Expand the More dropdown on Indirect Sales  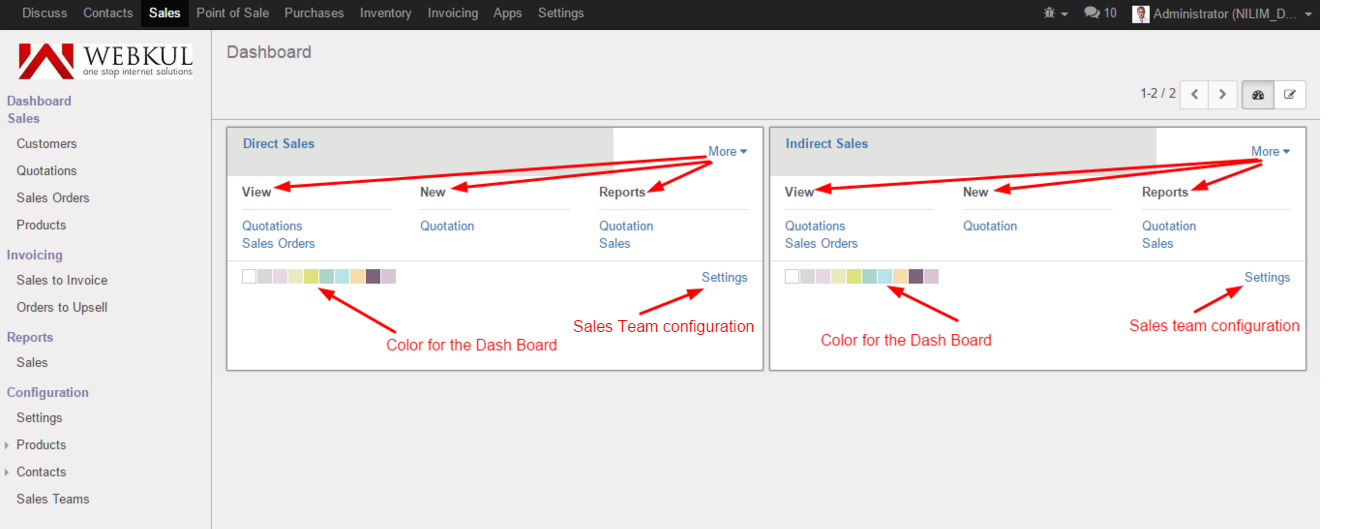(x=1270, y=152)
